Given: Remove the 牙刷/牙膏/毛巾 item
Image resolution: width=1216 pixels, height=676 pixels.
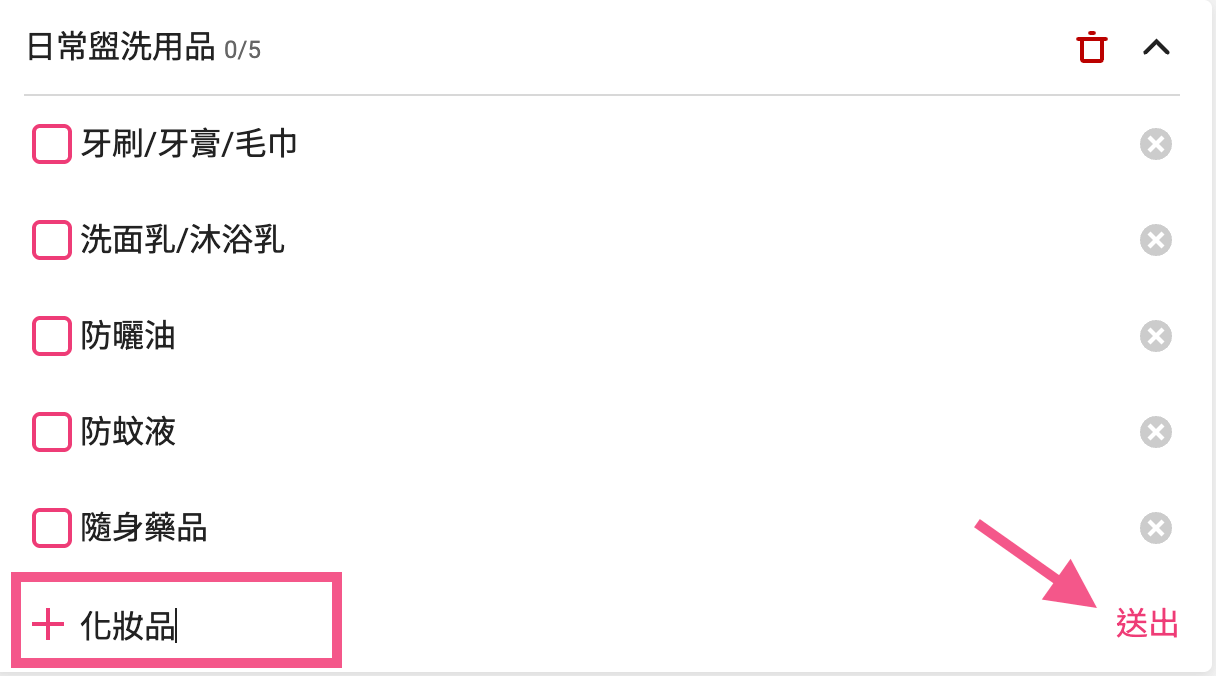Looking at the screenshot, I should click(1155, 144).
